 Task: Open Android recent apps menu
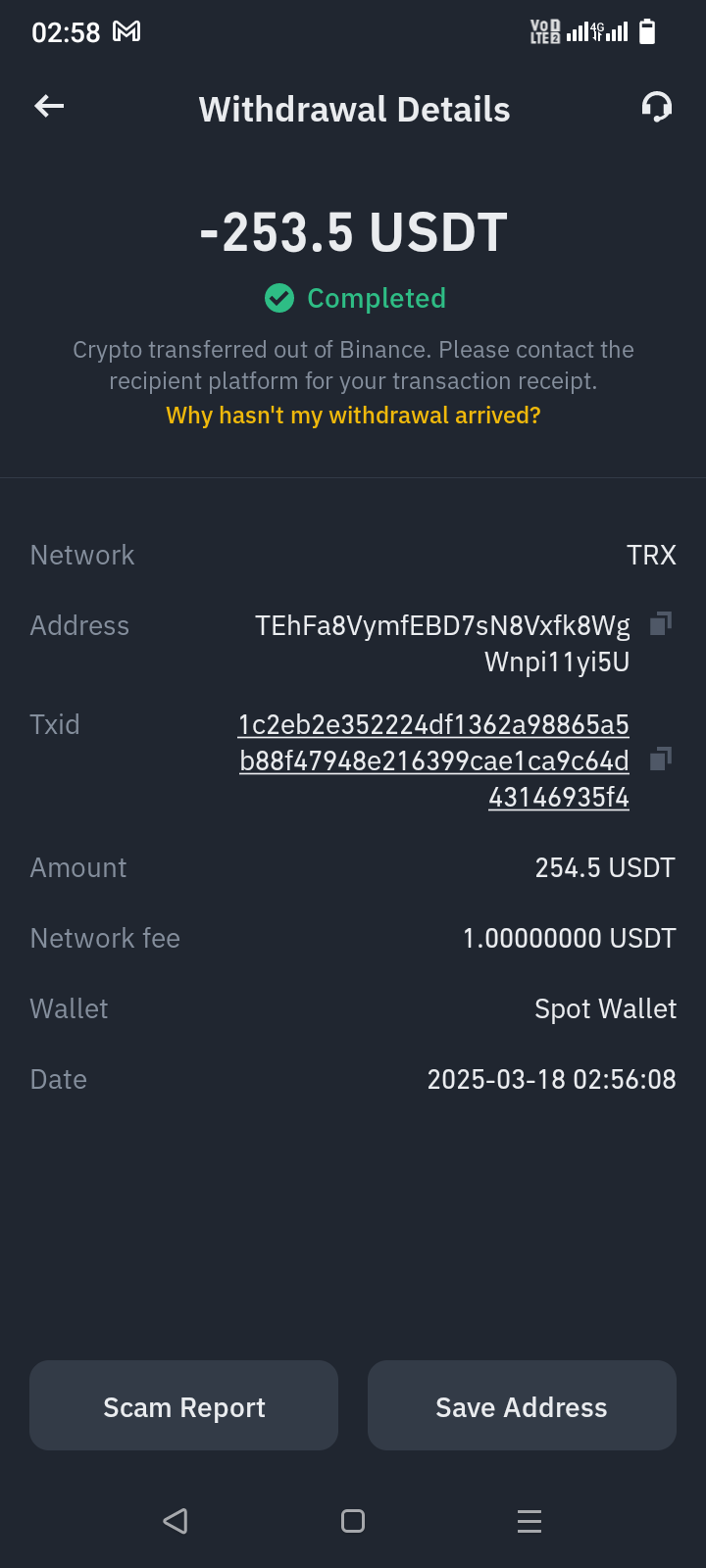click(529, 1521)
